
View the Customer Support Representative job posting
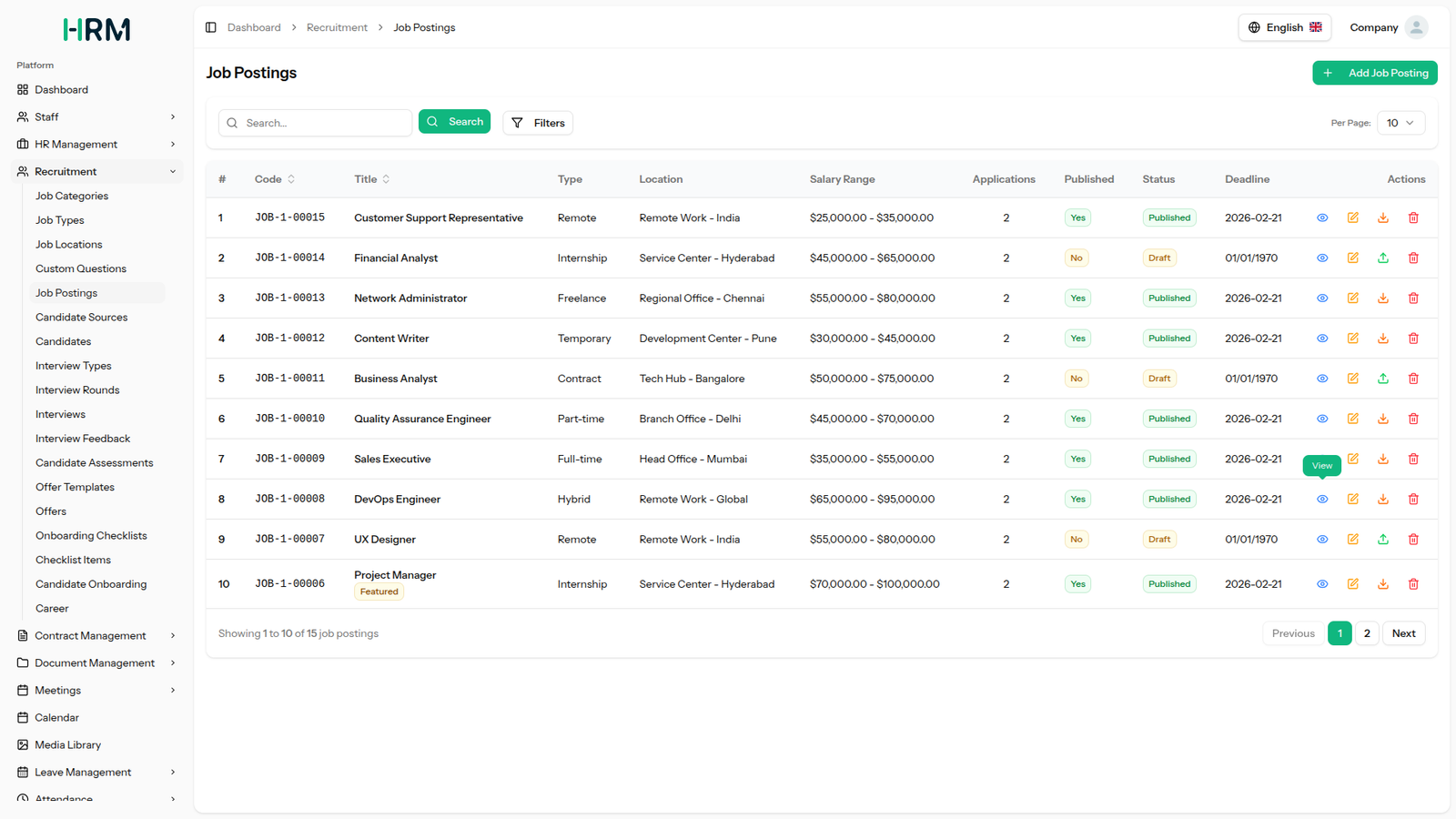coord(1322,218)
